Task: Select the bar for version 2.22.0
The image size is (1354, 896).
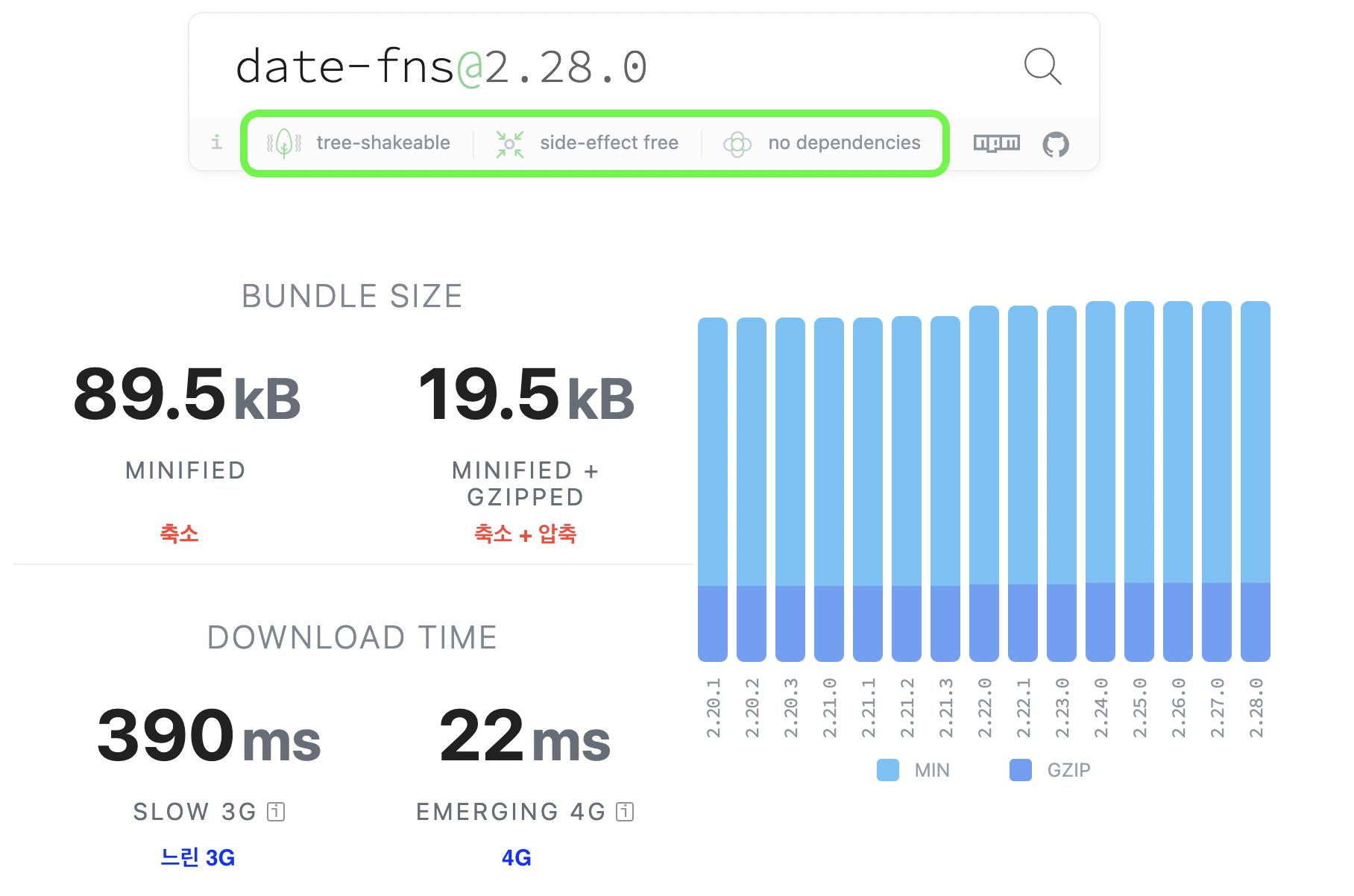Action: [984, 483]
